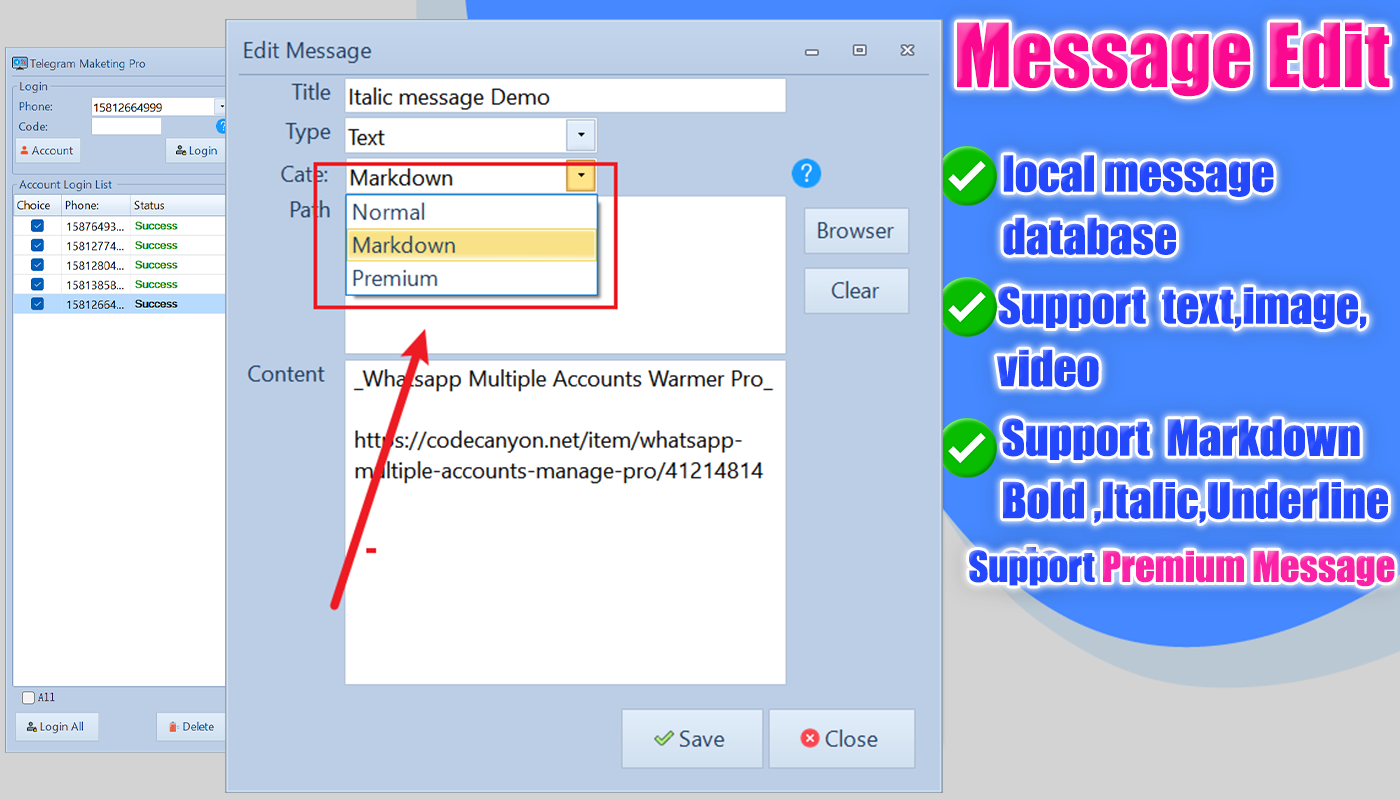
Task: Click the Status column header
Action: (178, 205)
